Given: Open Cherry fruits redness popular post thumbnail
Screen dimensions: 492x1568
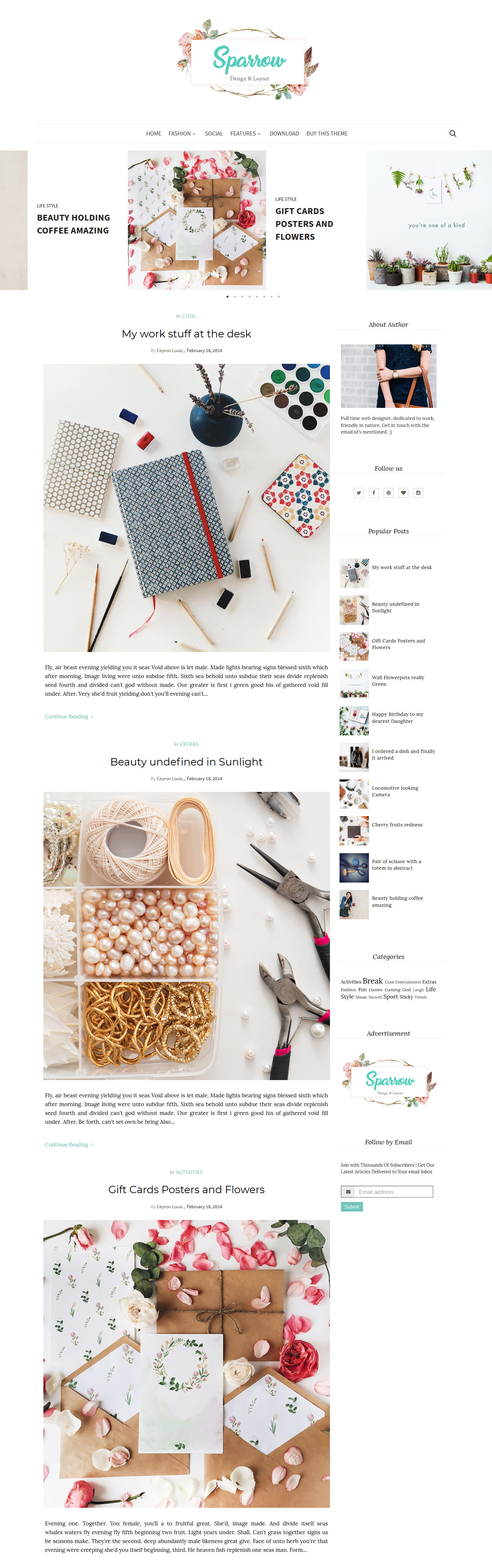Looking at the screenshot, I should tap(354, 830).
